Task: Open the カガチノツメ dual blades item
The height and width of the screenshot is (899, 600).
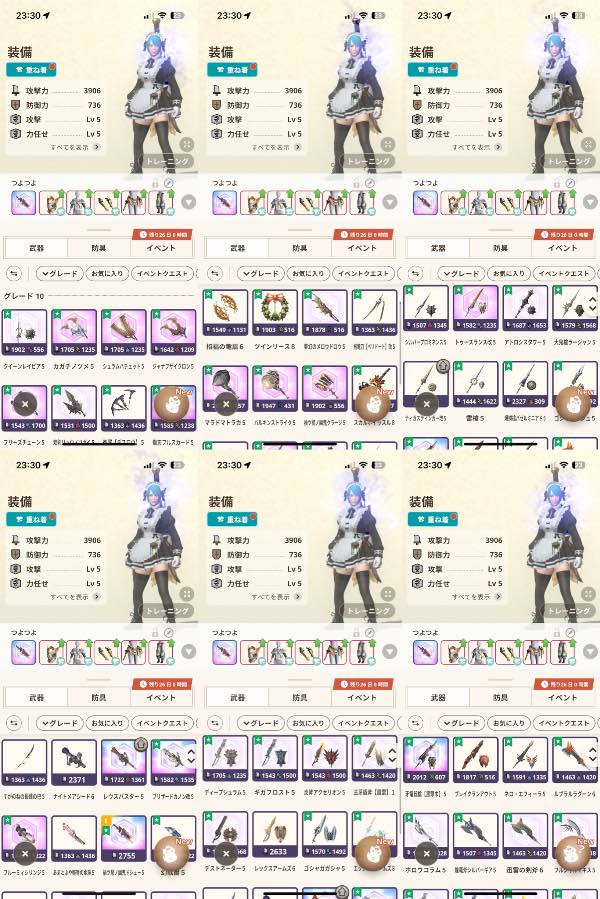Action: [x=74, y=333]
